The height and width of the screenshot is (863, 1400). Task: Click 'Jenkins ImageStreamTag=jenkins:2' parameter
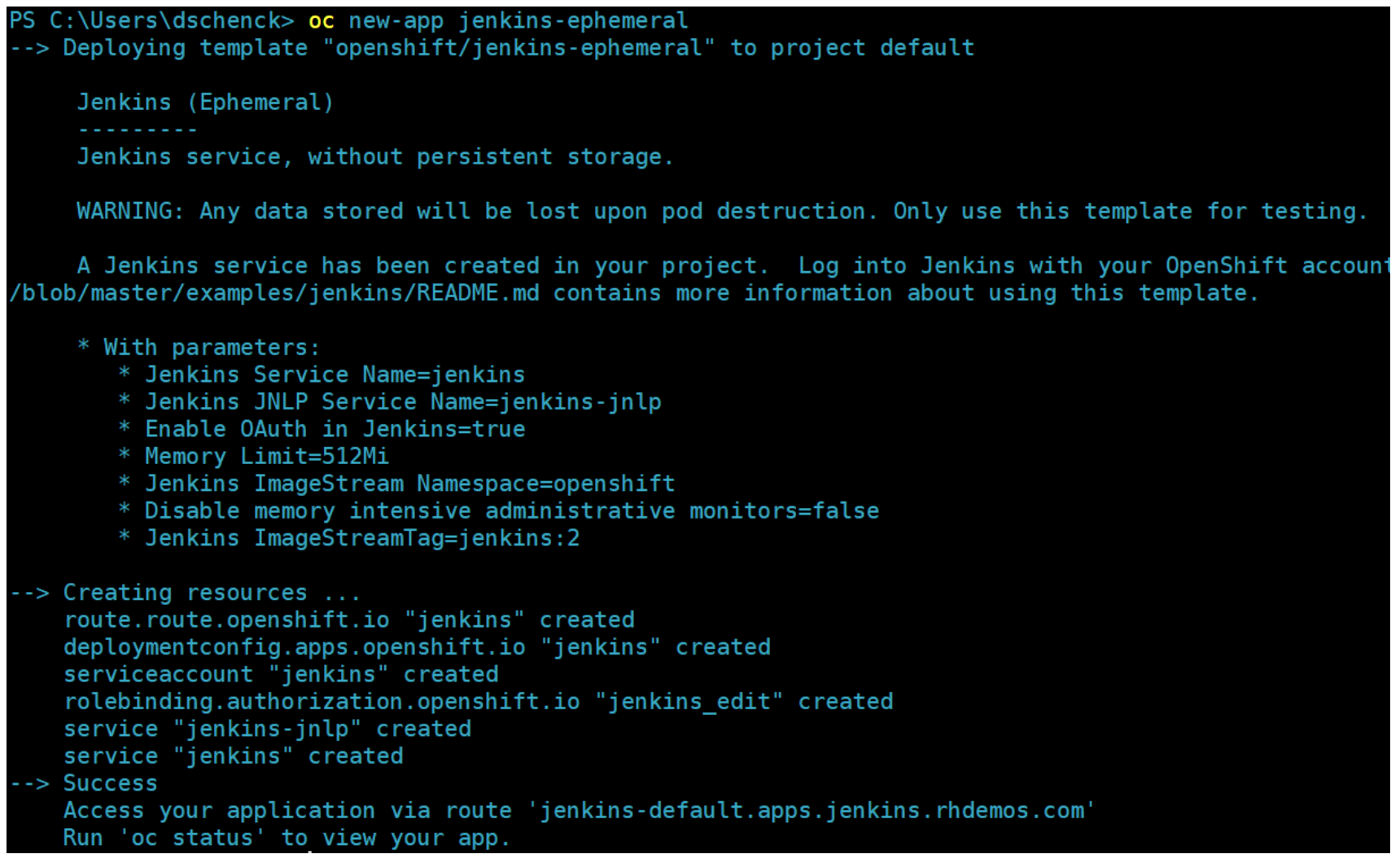(x=361, y=539)
